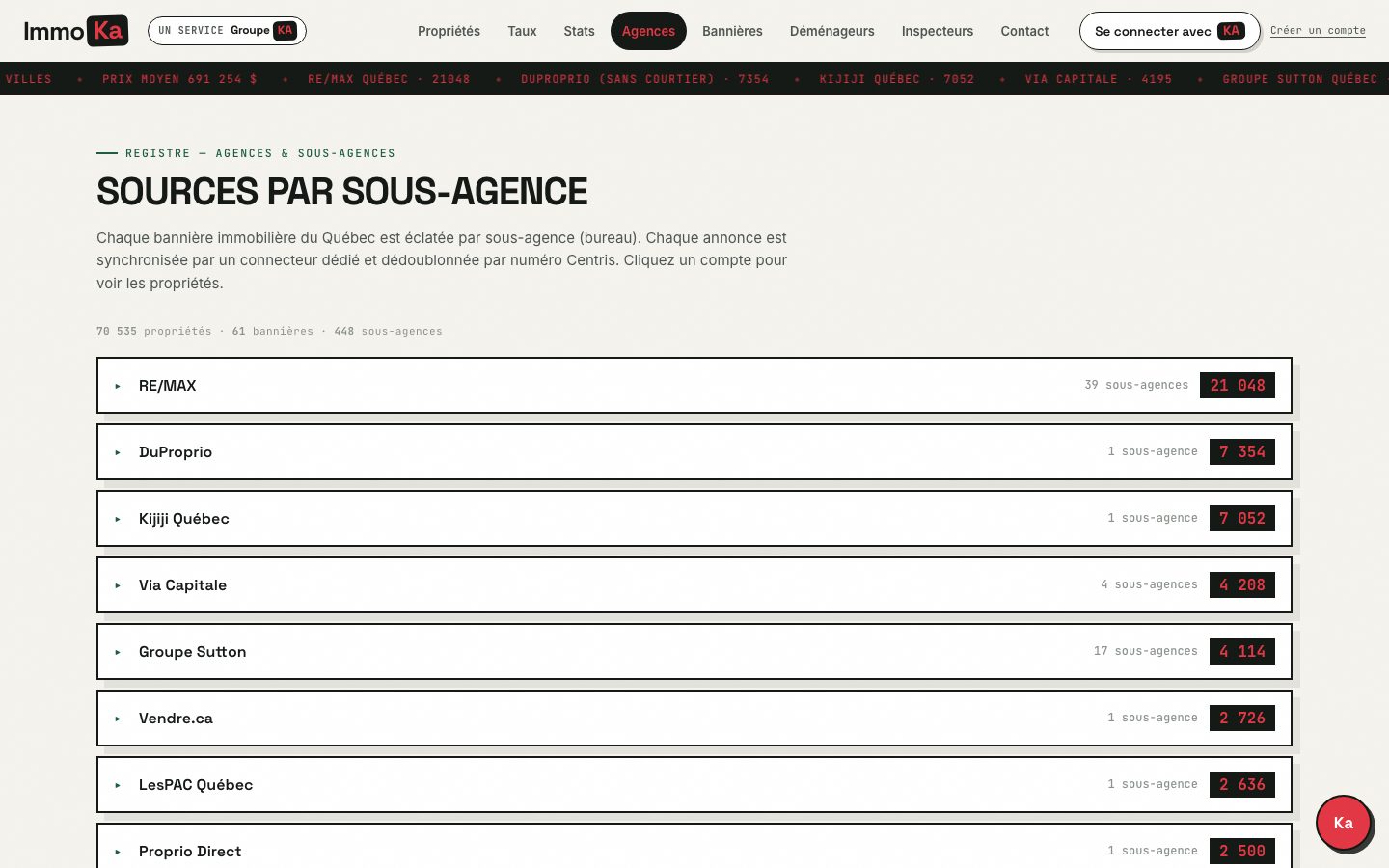Click the Groupe KA service badge
The width and height of the screenshot is (1389, 868).
point(227,31)
